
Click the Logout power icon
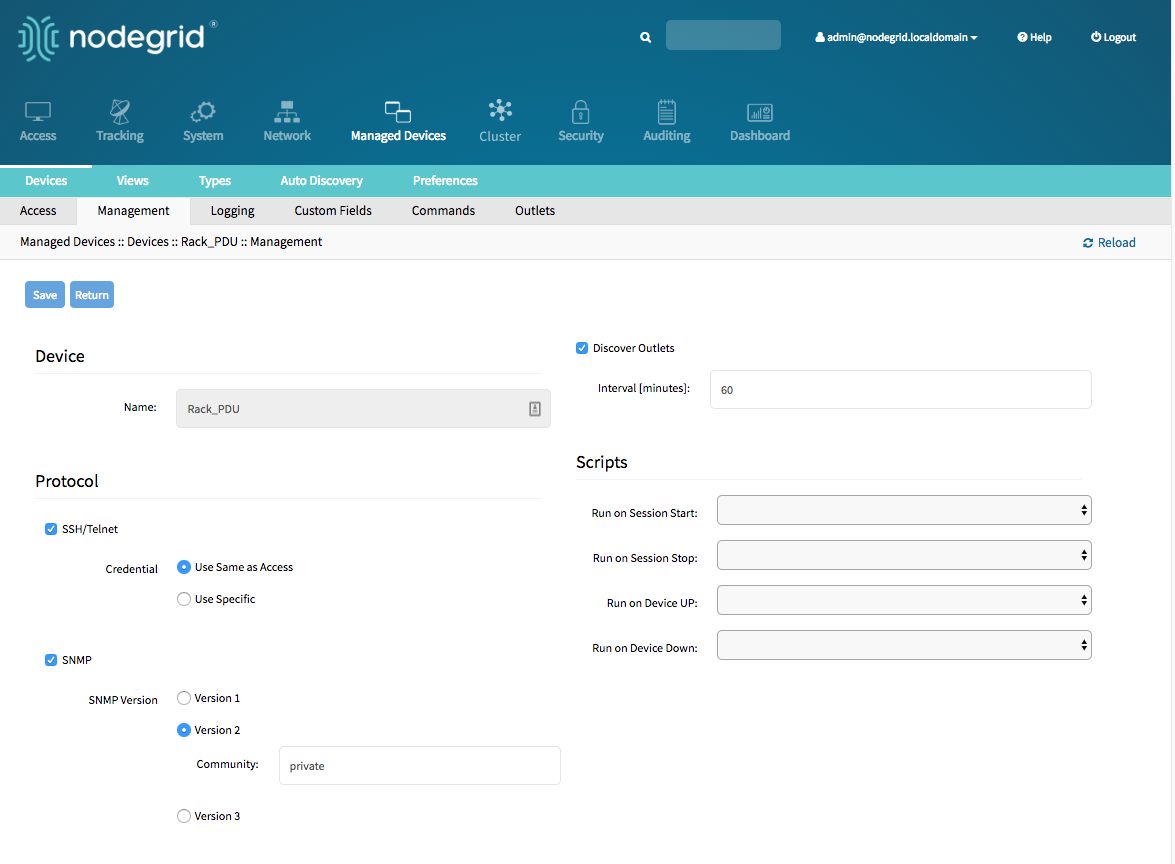pos(1096,37)
